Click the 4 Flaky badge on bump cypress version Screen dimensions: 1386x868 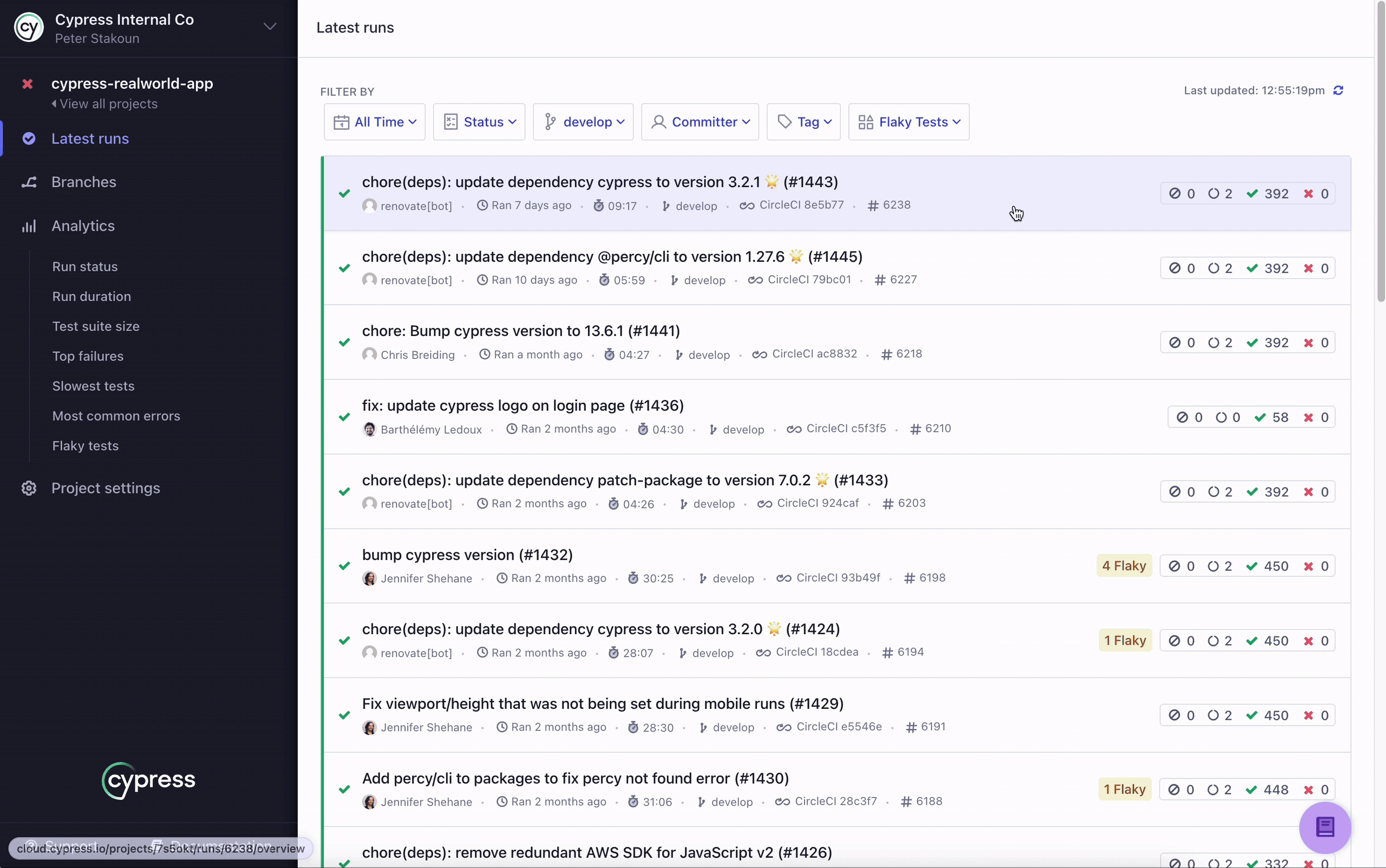click(x=1123, y=565)
